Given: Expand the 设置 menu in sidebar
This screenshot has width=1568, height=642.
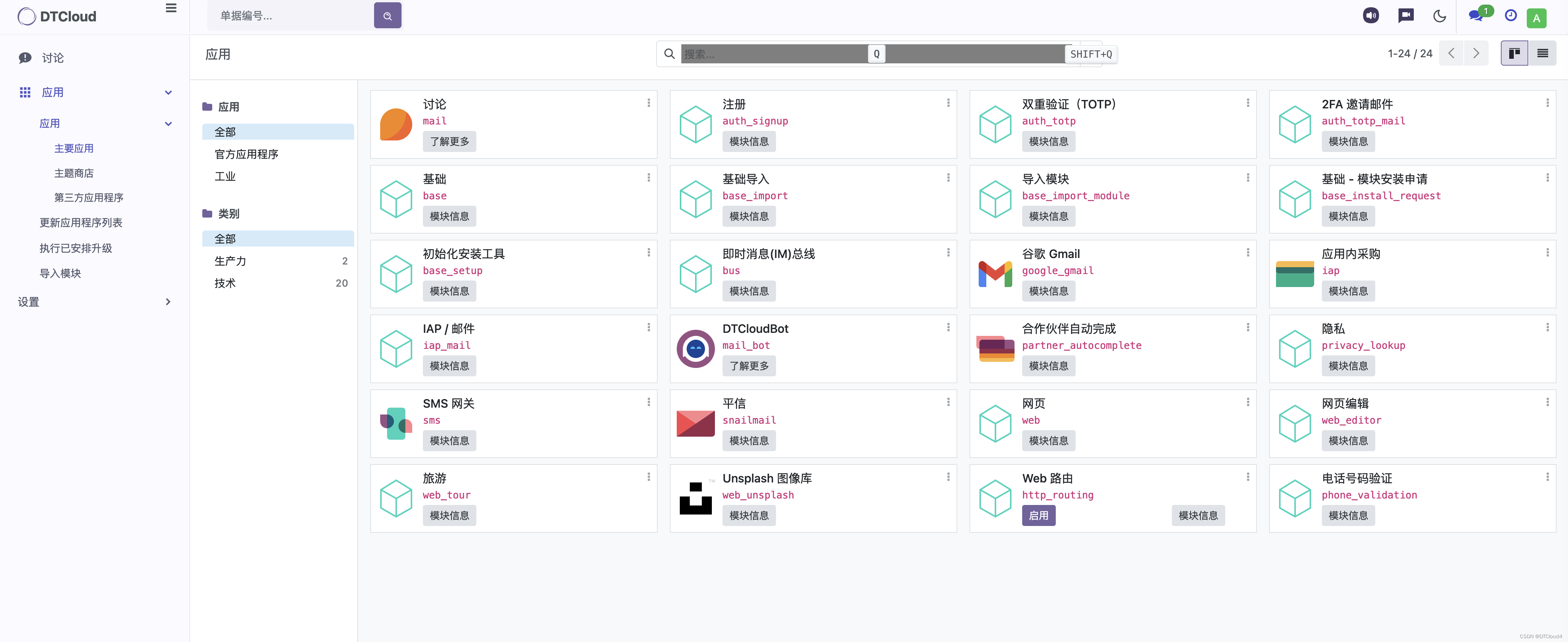Looking at the screenshot, I should pyautogui.click(x=168, y=301).
